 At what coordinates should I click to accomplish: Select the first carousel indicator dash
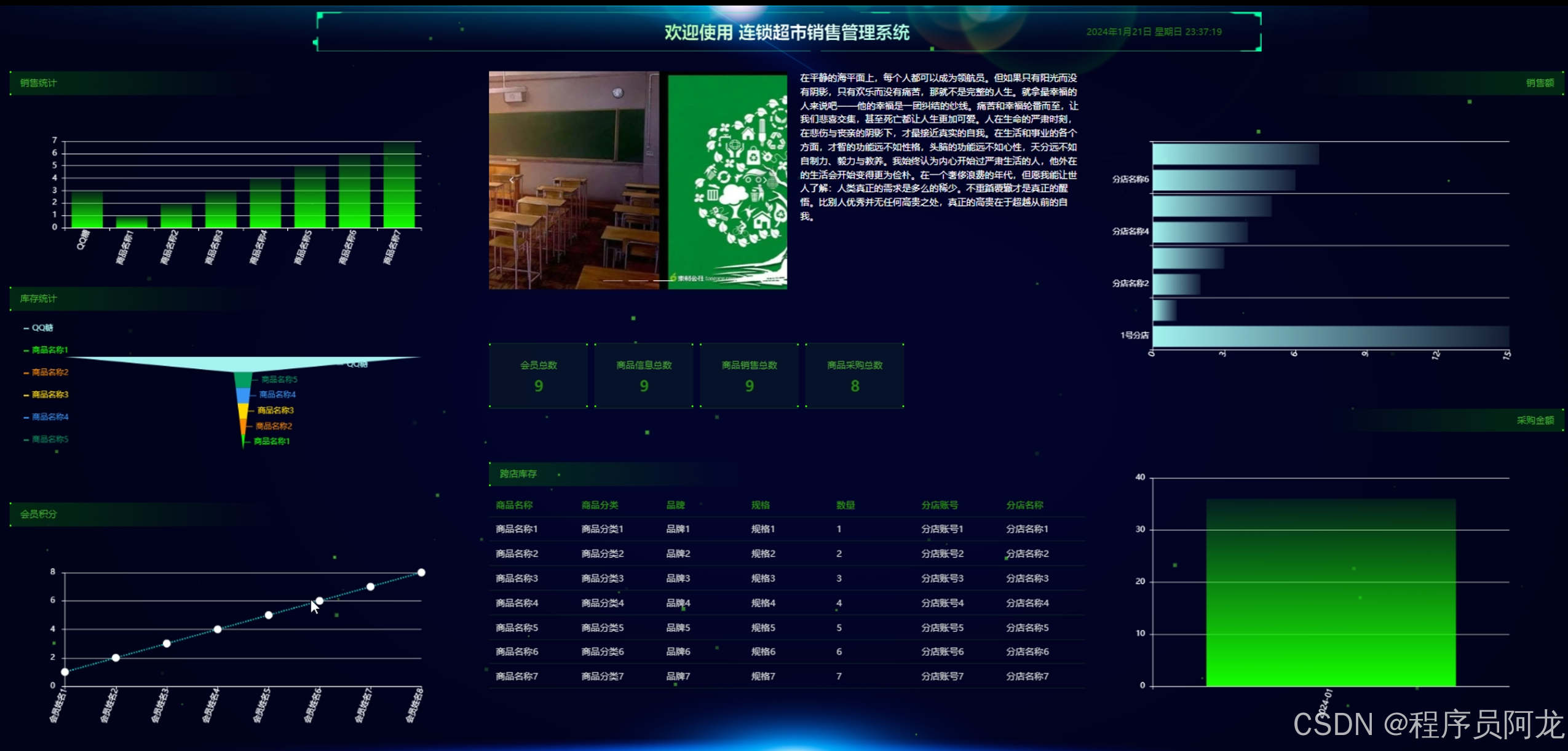point(613,281)
